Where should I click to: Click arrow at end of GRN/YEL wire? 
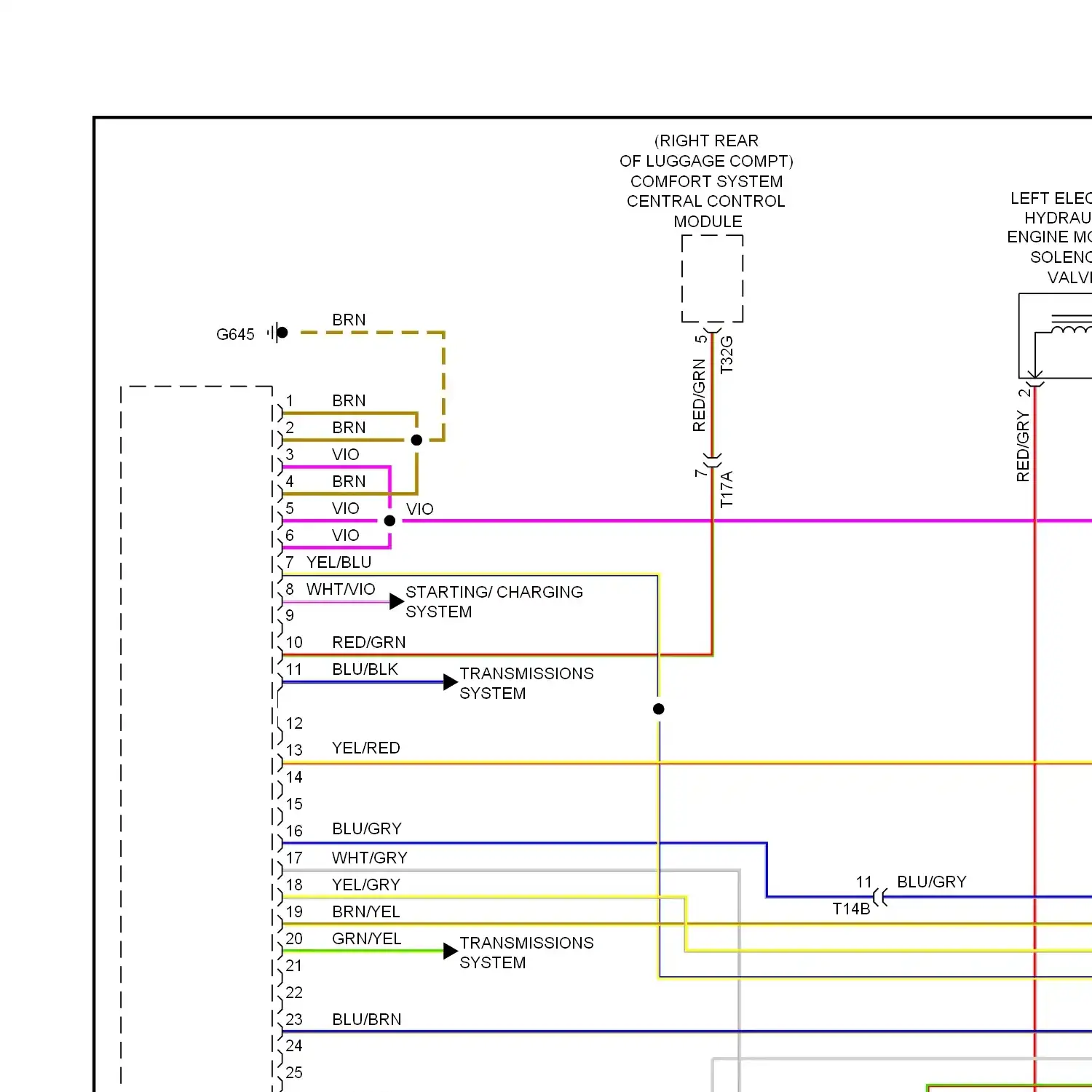(x=451, y=951)
